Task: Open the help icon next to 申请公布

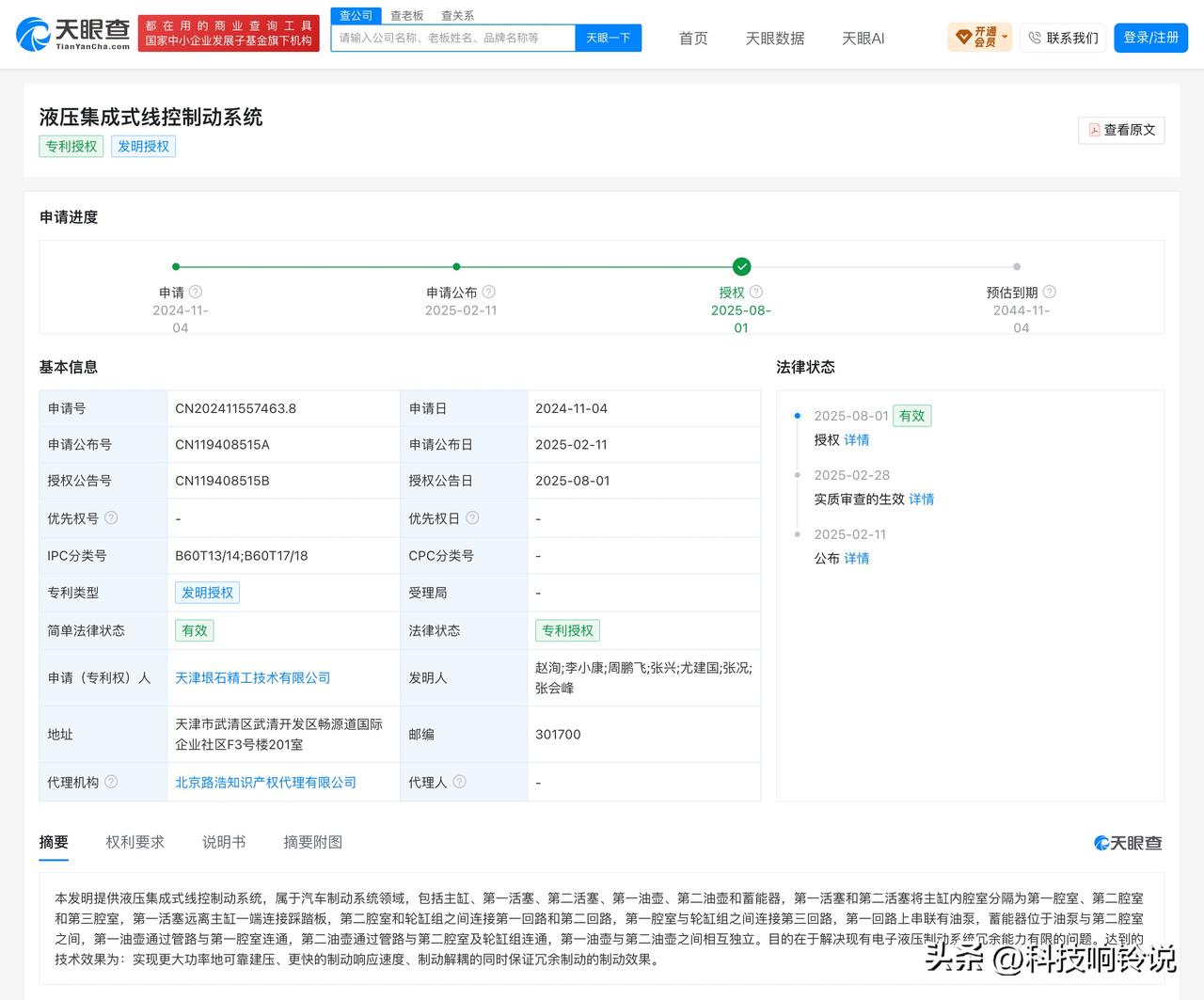Action: point(488,293)
